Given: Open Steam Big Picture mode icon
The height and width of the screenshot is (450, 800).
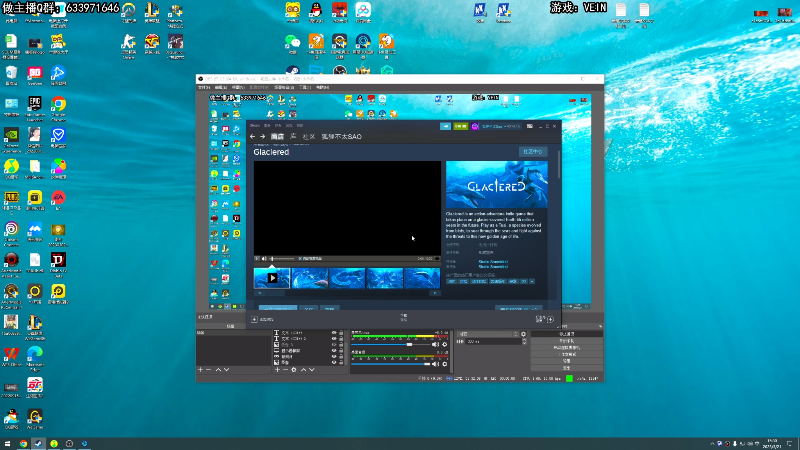Looking at the screenshot, I should (530, 126).
